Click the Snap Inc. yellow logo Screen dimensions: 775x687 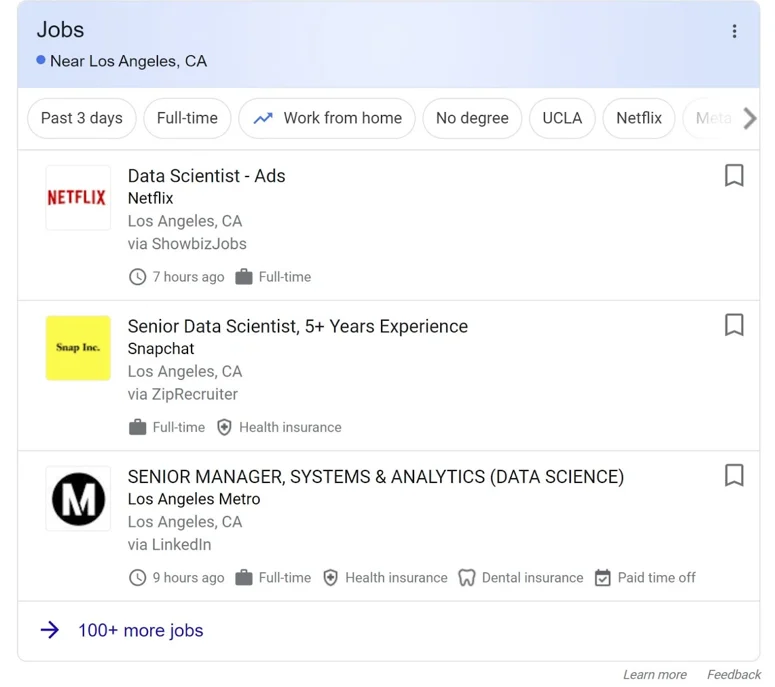(78, 348)
